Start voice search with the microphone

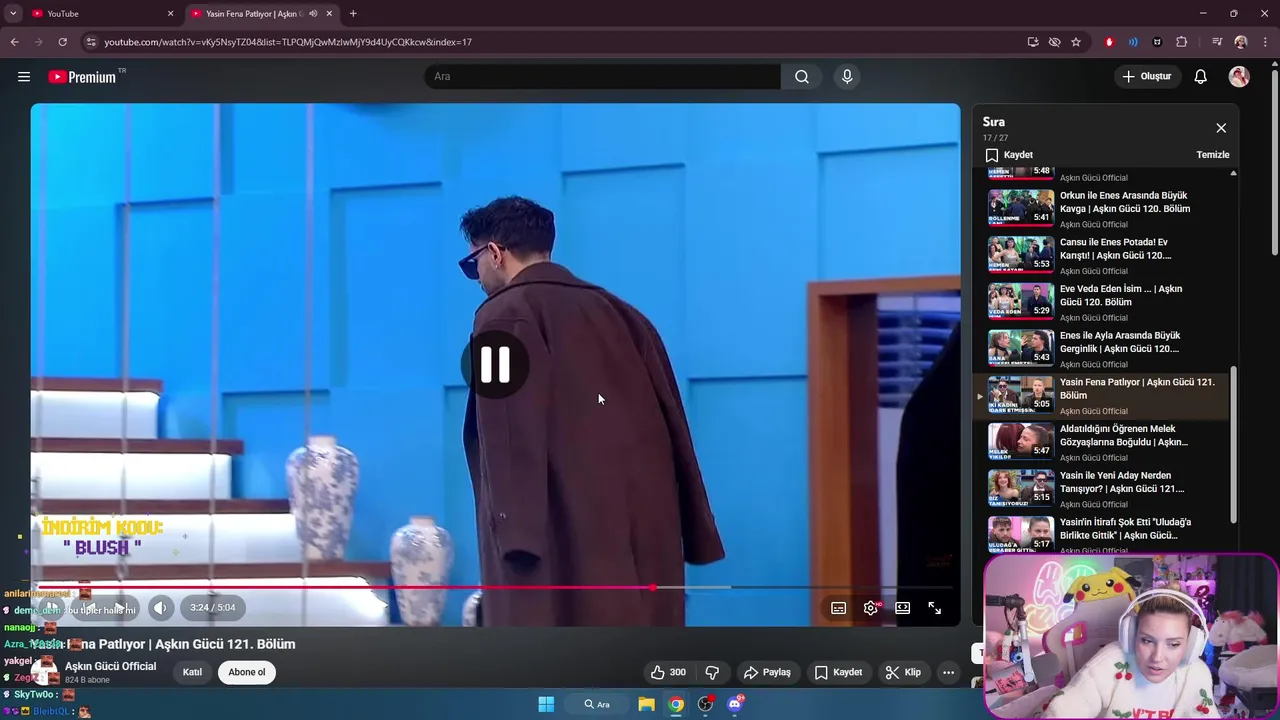(x=847, y=76)
